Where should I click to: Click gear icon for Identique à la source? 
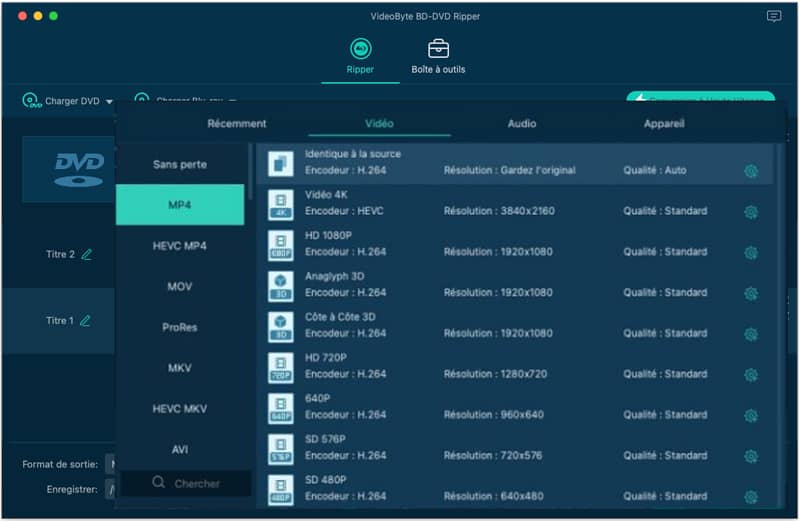(751, 171)
